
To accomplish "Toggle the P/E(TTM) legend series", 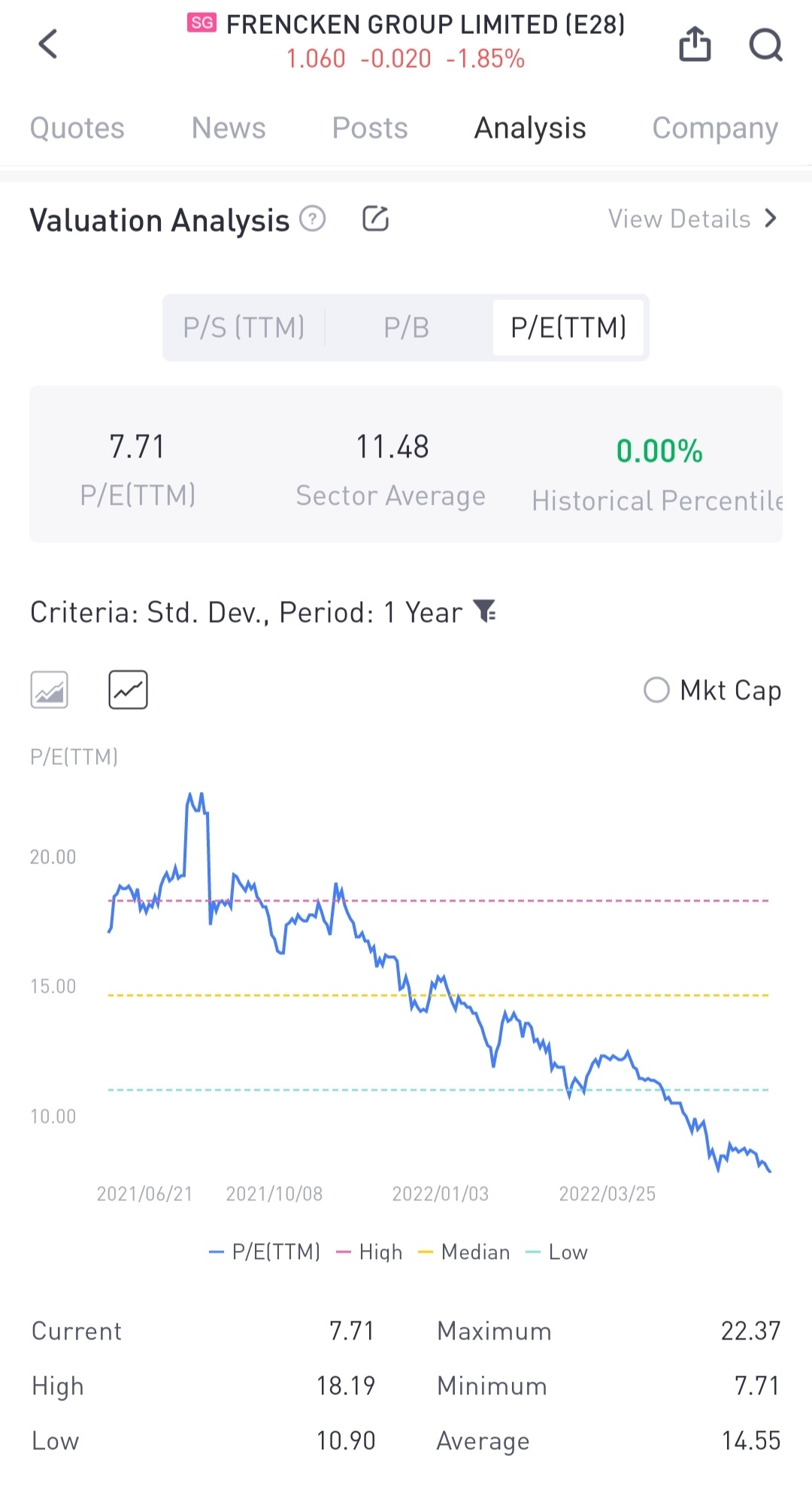I will click(265, 1252).
